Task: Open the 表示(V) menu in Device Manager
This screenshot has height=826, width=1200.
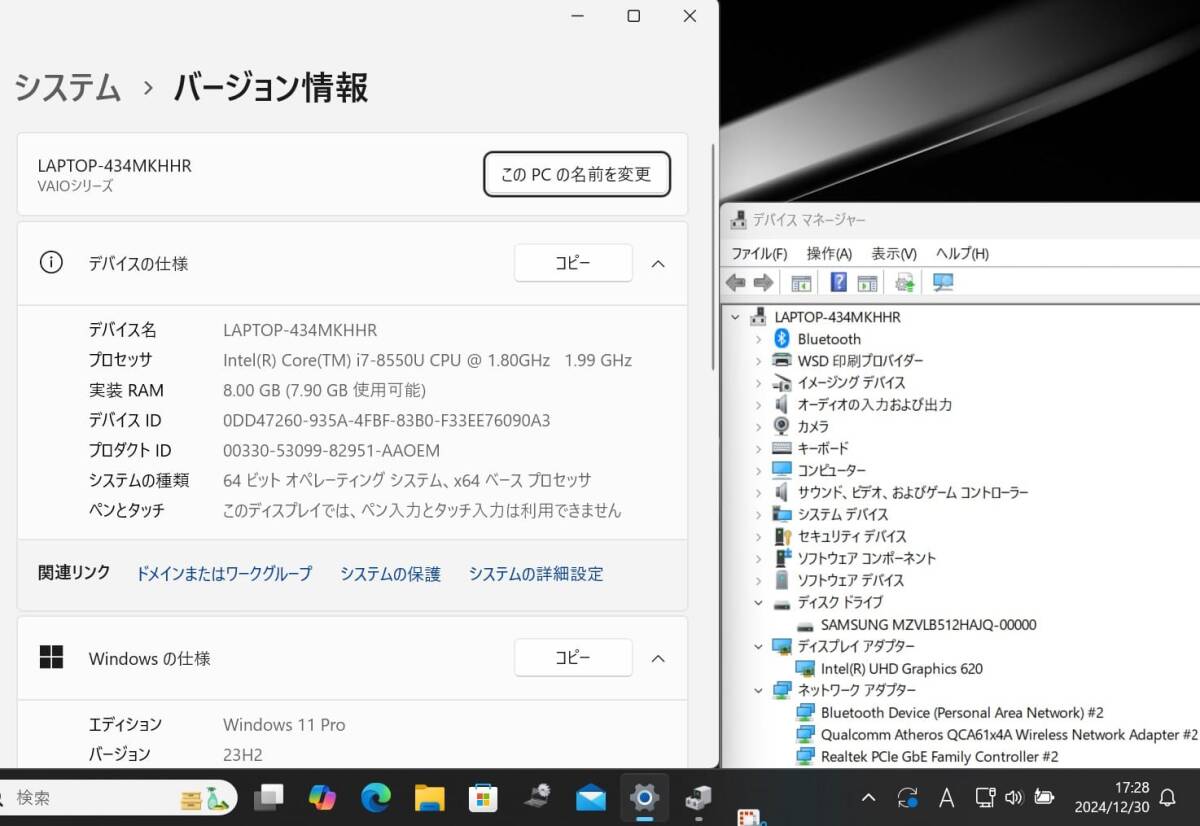Action: [894, 254]
